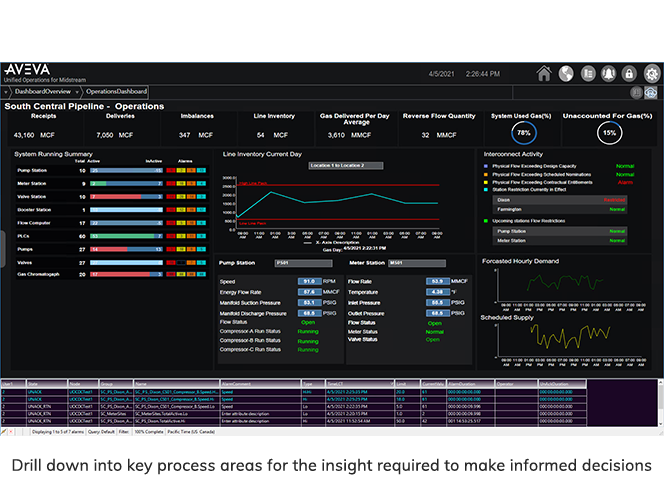Click the Booster Station summary row label
This screenshot has width=664, height=498.
tap(34, 210)
